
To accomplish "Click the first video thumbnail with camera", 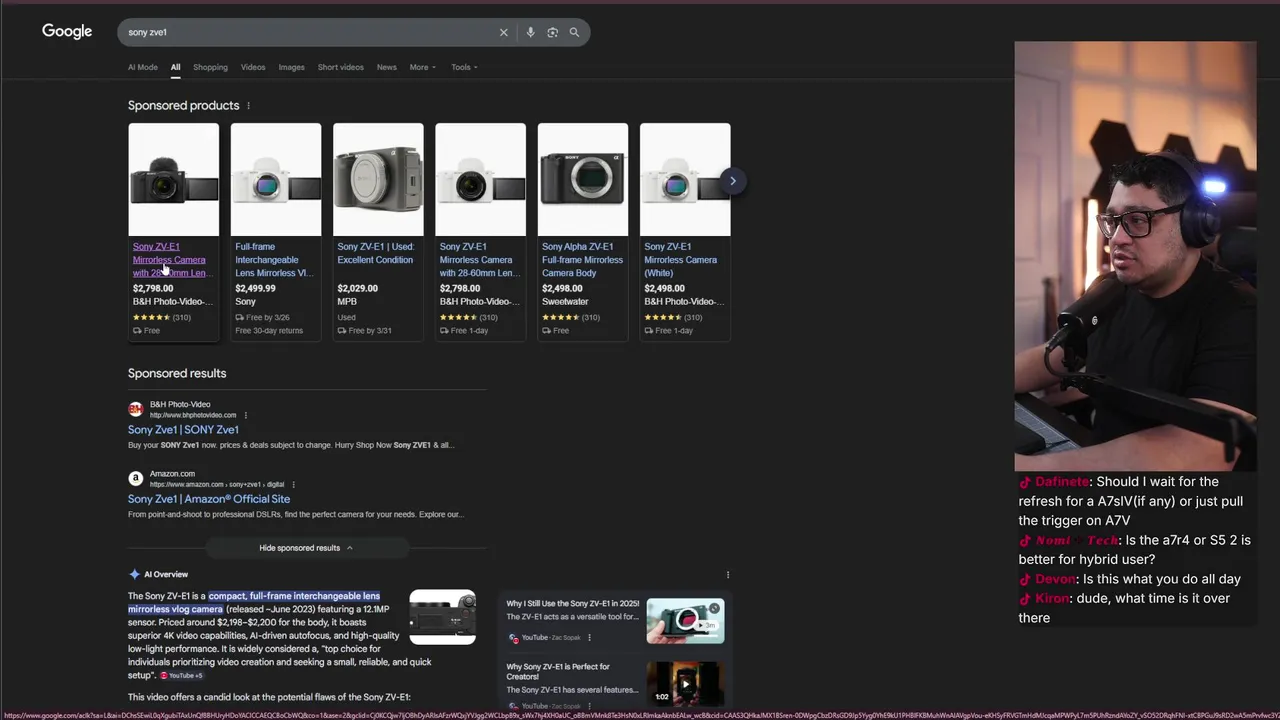I will [685, 621].
